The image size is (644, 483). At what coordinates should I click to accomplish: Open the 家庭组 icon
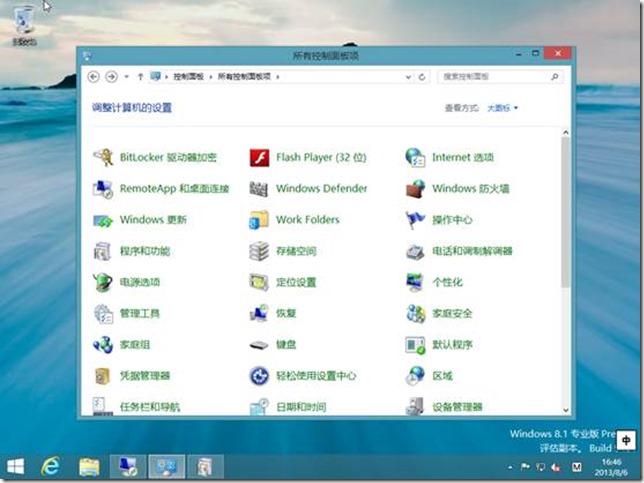(103, 345)
